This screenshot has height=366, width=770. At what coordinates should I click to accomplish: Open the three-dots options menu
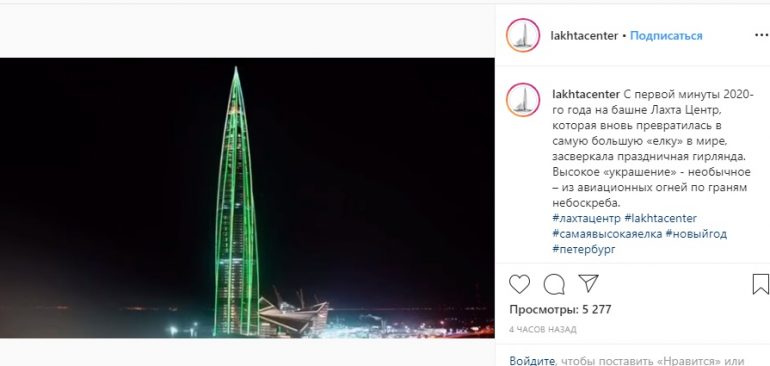point(762,35)
